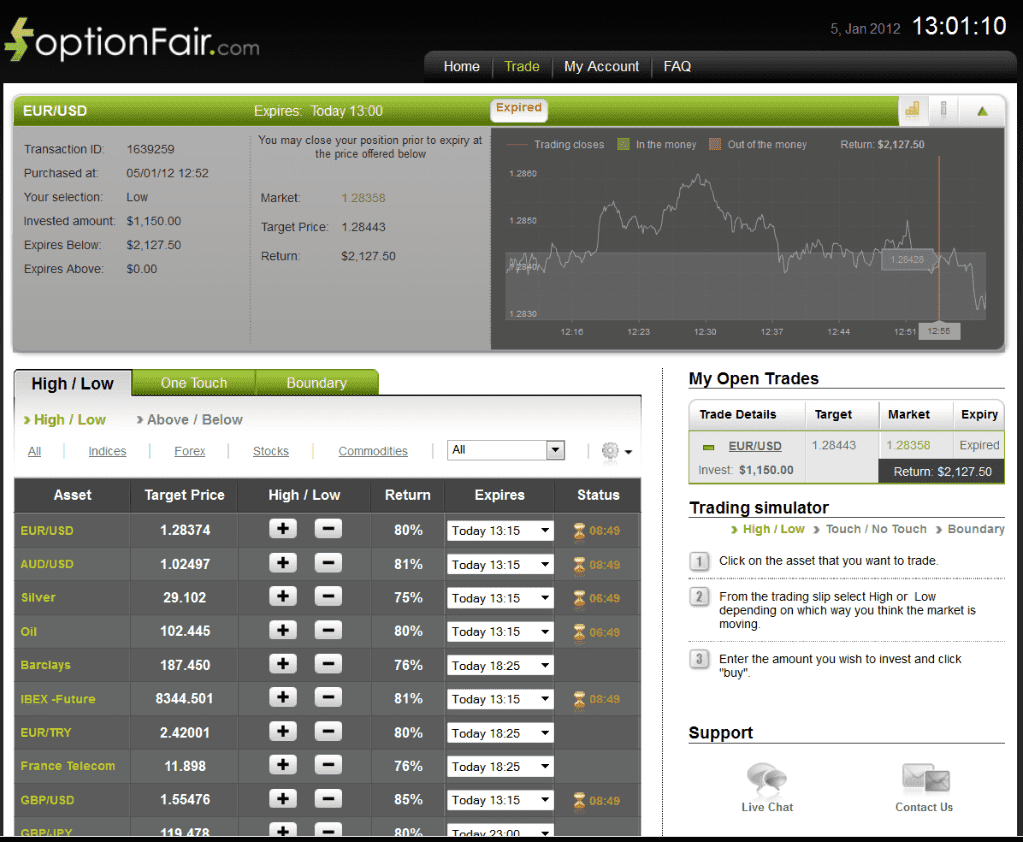The height and width of the screenshot is (842, 1023).
Task: Open Oil expiry dropdown
Action: (x=500, y=632)
